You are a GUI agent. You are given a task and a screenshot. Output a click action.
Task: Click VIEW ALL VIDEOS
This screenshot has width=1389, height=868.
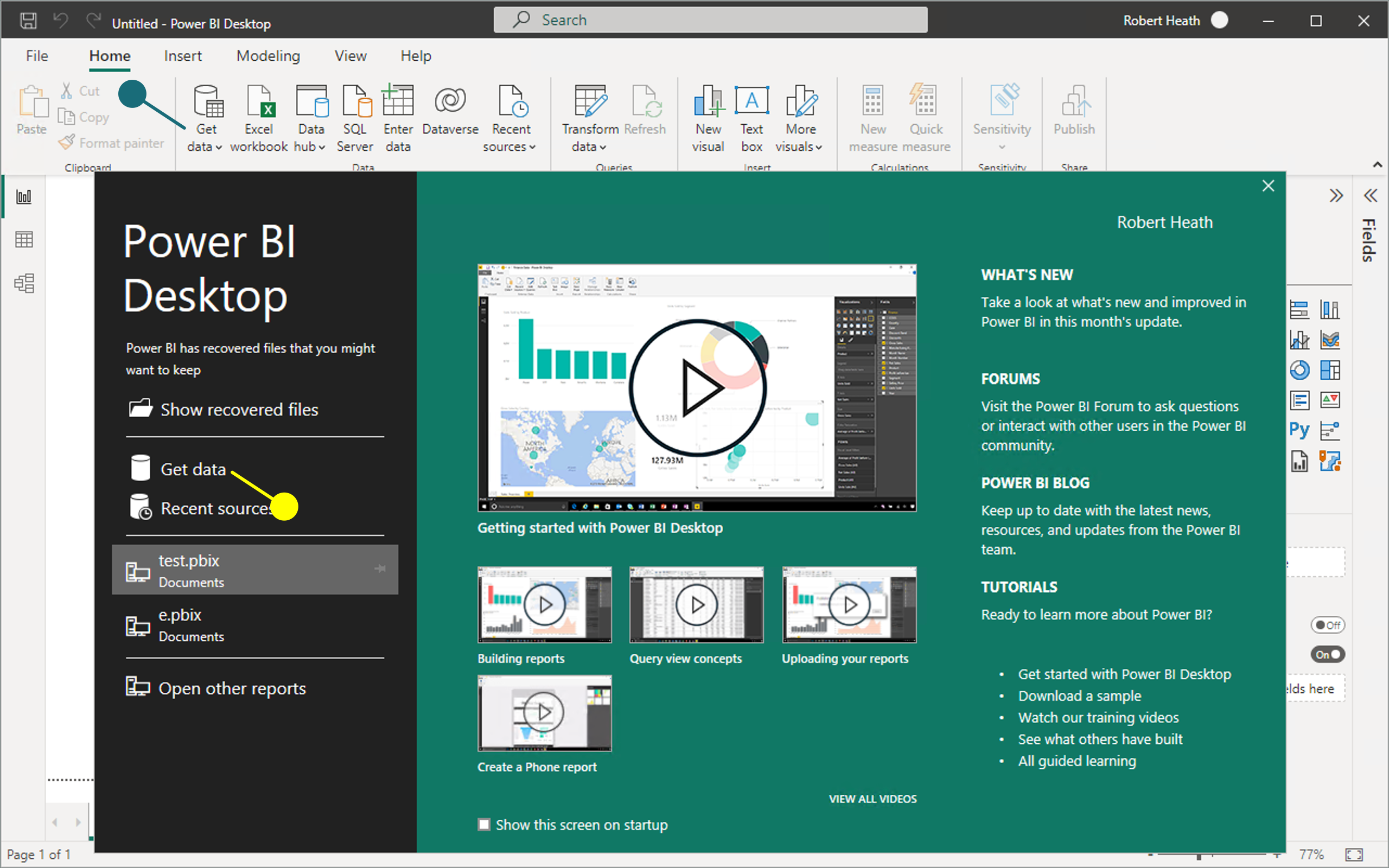tap(872, 799)
